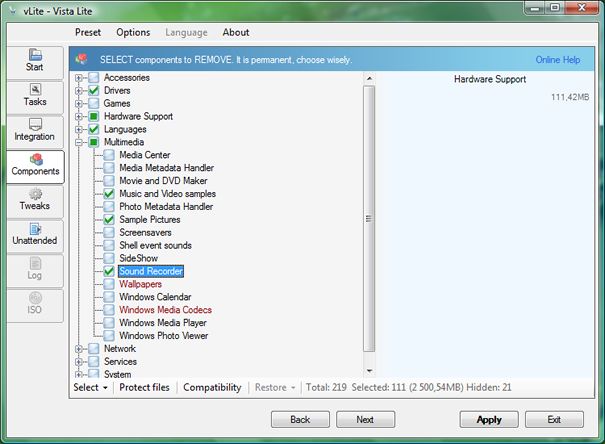
Task: Open the Unattended tab
Action: 35,236
